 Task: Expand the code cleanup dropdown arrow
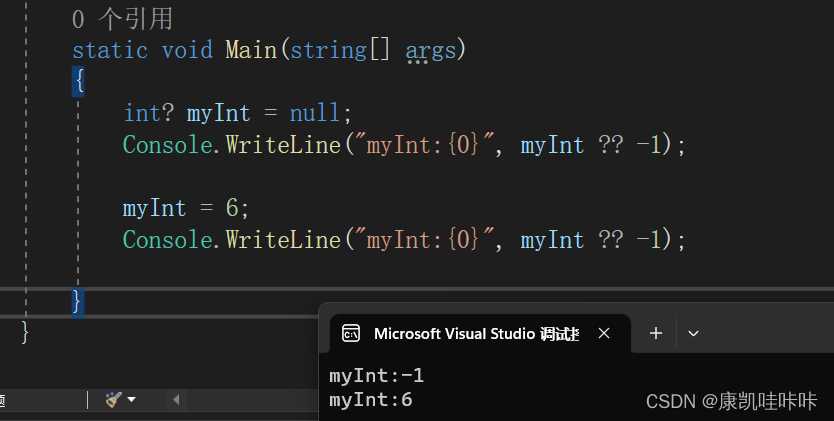point(131,400)
